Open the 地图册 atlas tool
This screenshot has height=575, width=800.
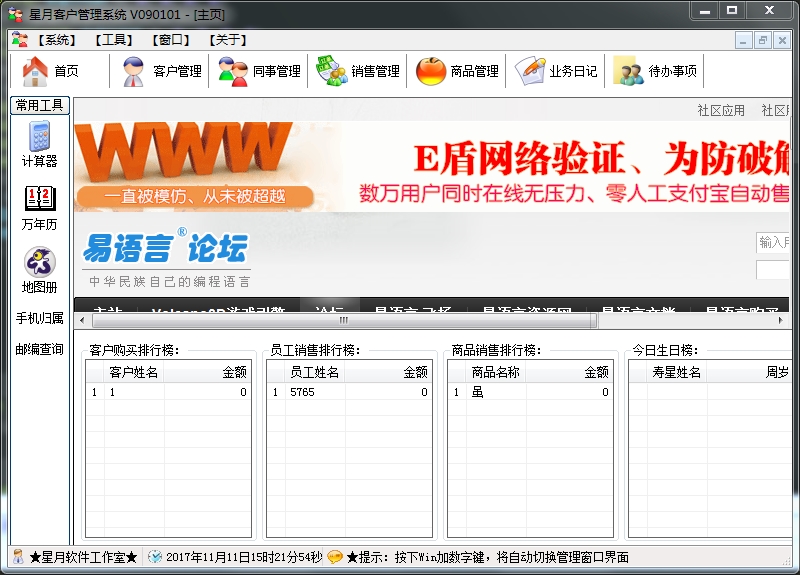coord(39,270)
